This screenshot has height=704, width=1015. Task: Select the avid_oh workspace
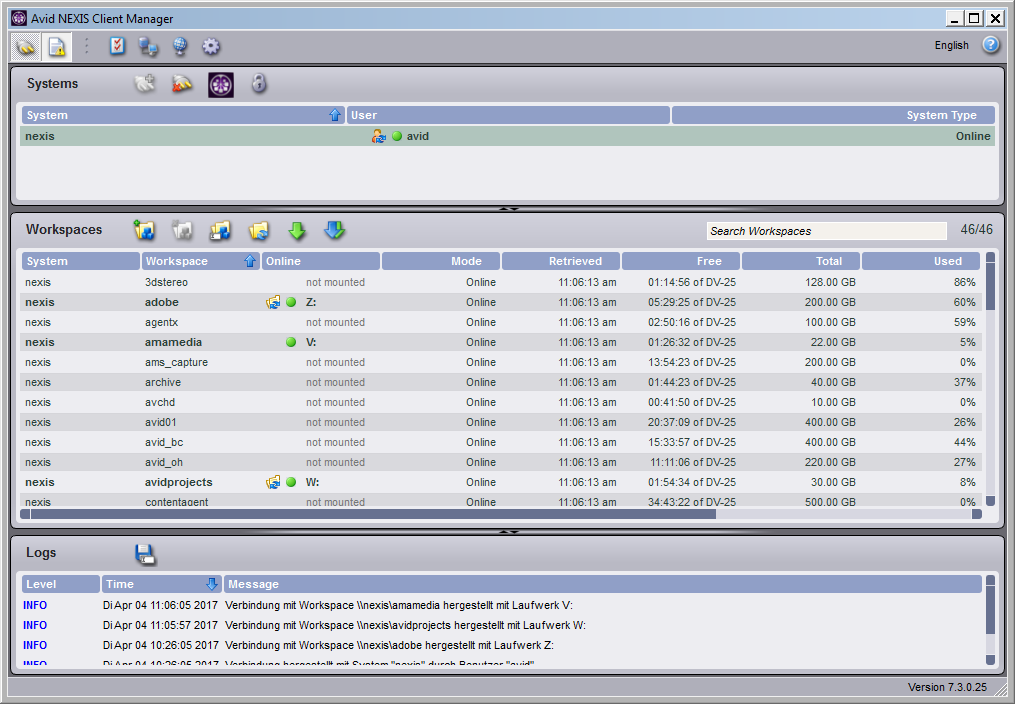500,463
